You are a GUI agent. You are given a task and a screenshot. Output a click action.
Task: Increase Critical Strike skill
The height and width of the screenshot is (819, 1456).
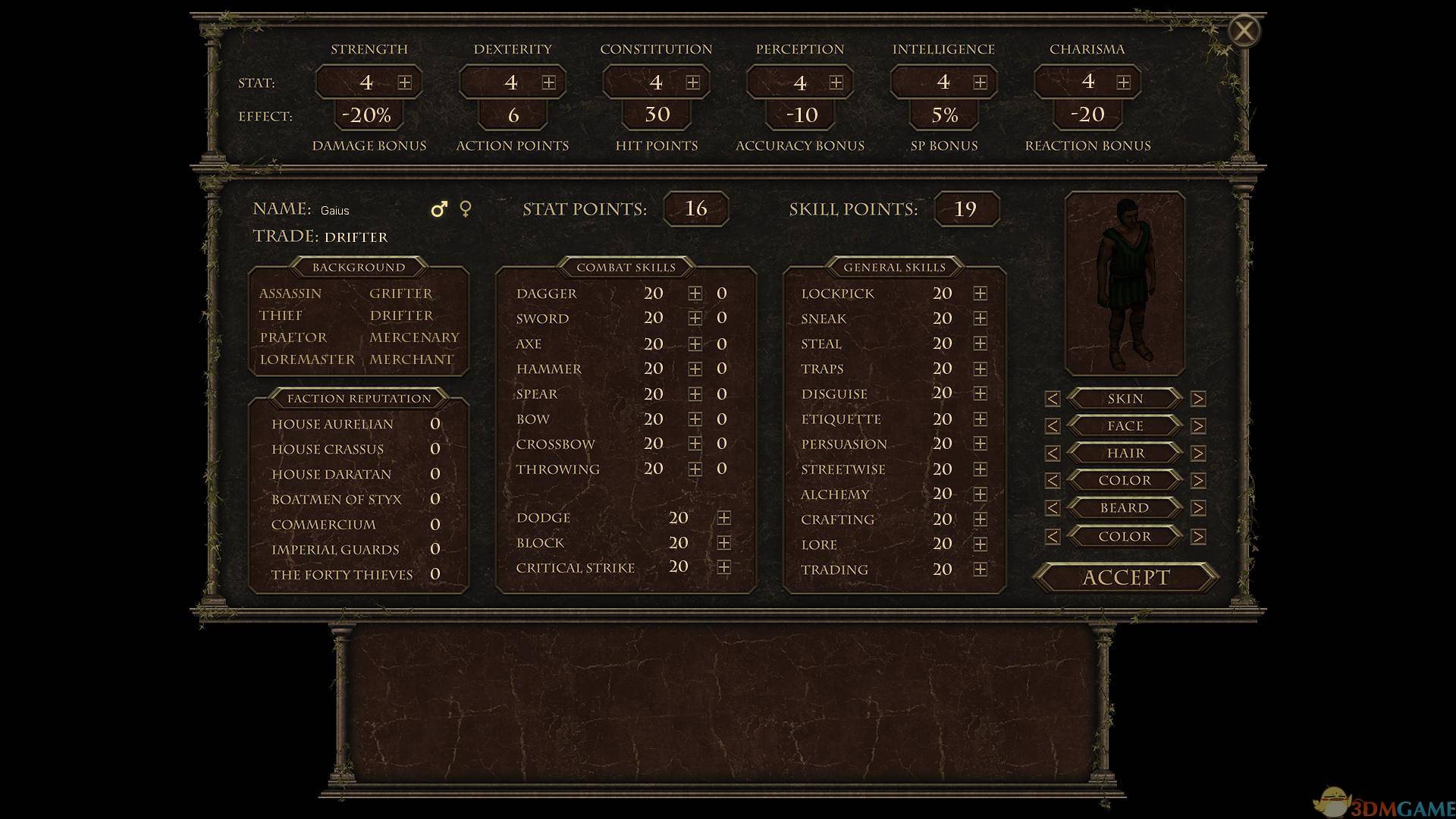[x=723, y=567]
